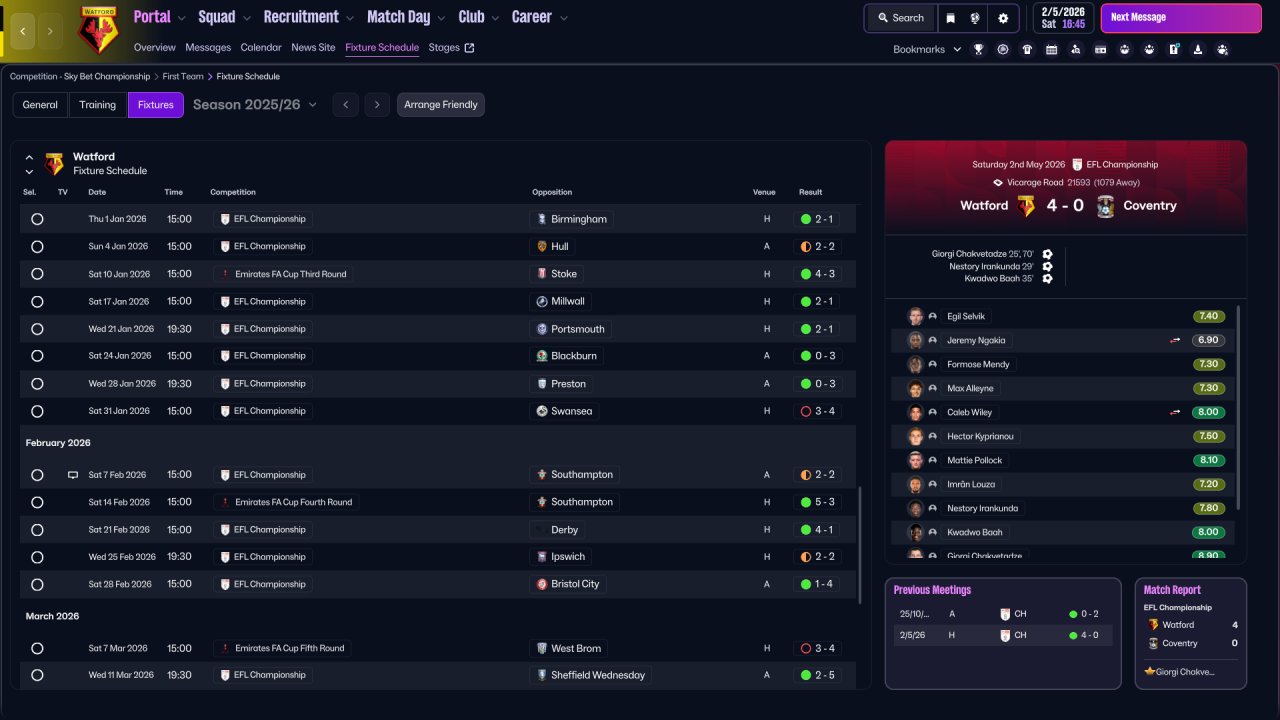This screenshot has height=720, width=1280.
Task: Click the Next Message button
Action: [1181, 18]
